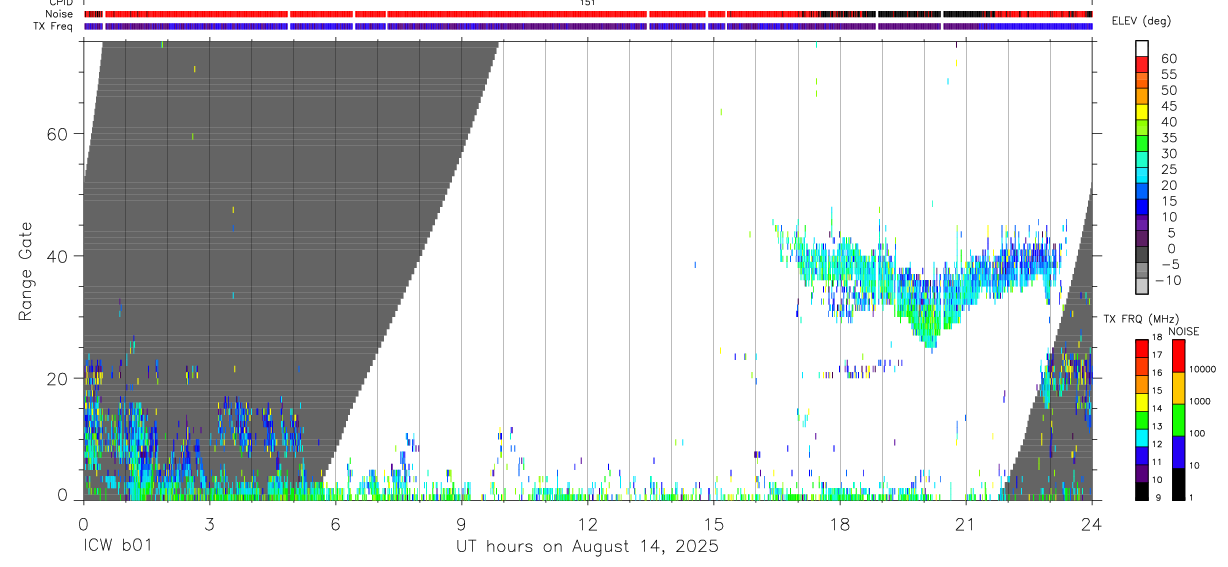Click the green segment of NOISE color bar
This screenshot has height=567, width=1228.
click(x=1178, y=420)
